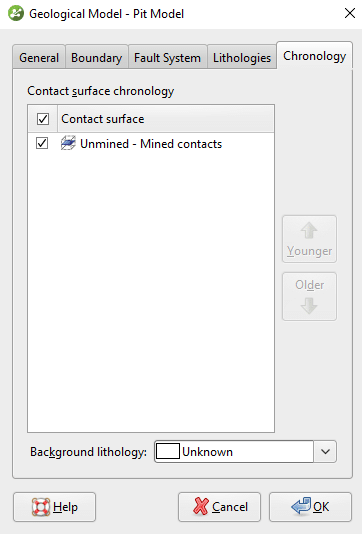Click the Contact surface column header
This screenshot has height=534, width=362.
166,119
